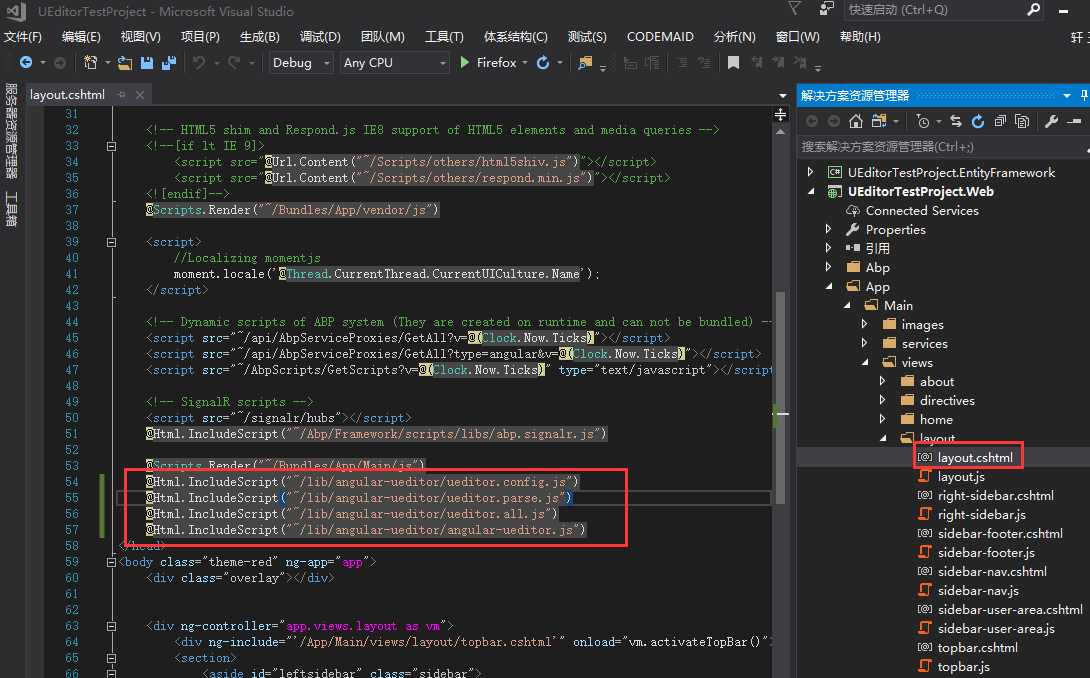Click the Open File folder icon

(125, 63)
